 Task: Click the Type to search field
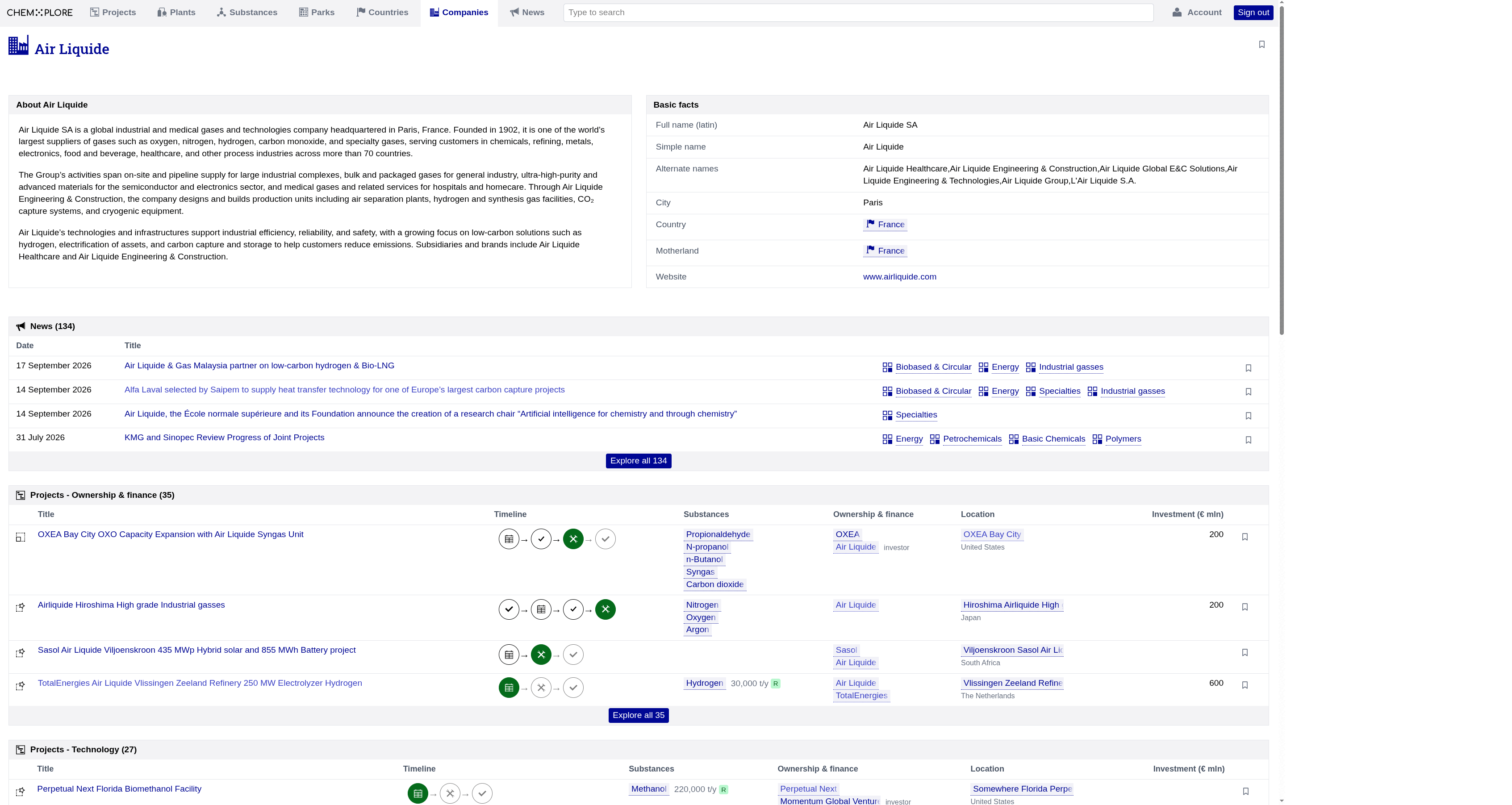pyautogui.click(x=858, y=13)
